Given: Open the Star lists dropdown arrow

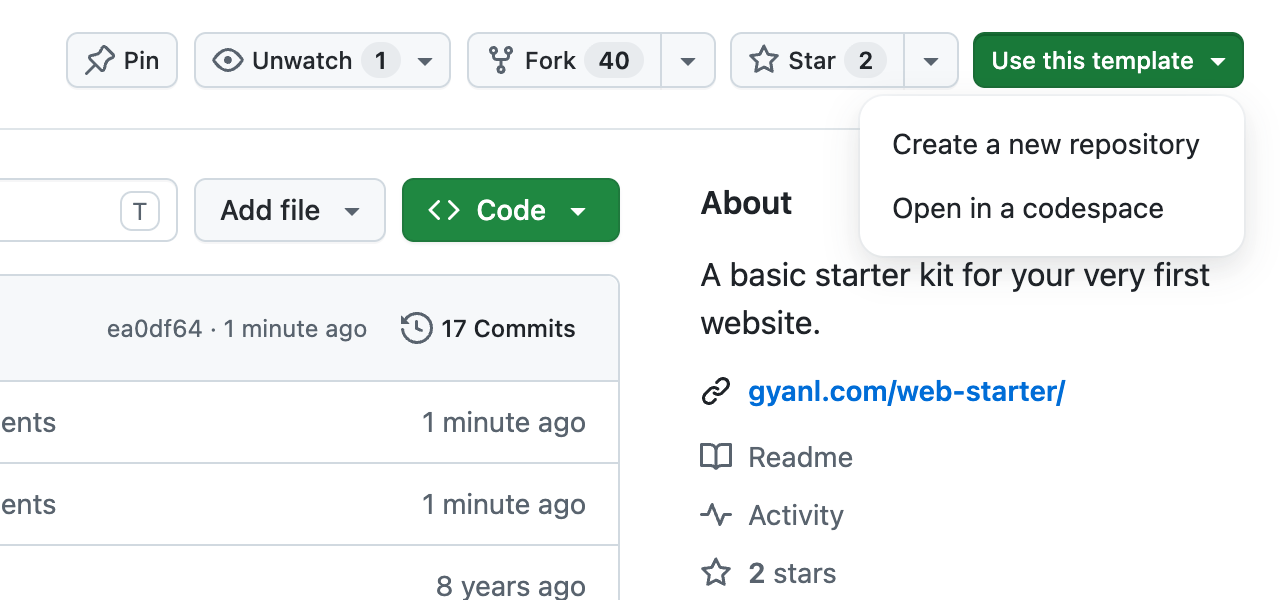Looking at the screenshot, I should click(x=931, y=61).
